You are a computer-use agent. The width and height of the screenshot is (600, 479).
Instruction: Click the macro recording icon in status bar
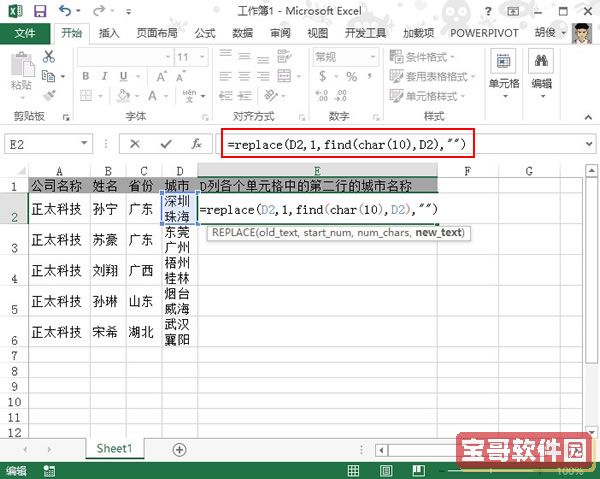click(49, 471)
